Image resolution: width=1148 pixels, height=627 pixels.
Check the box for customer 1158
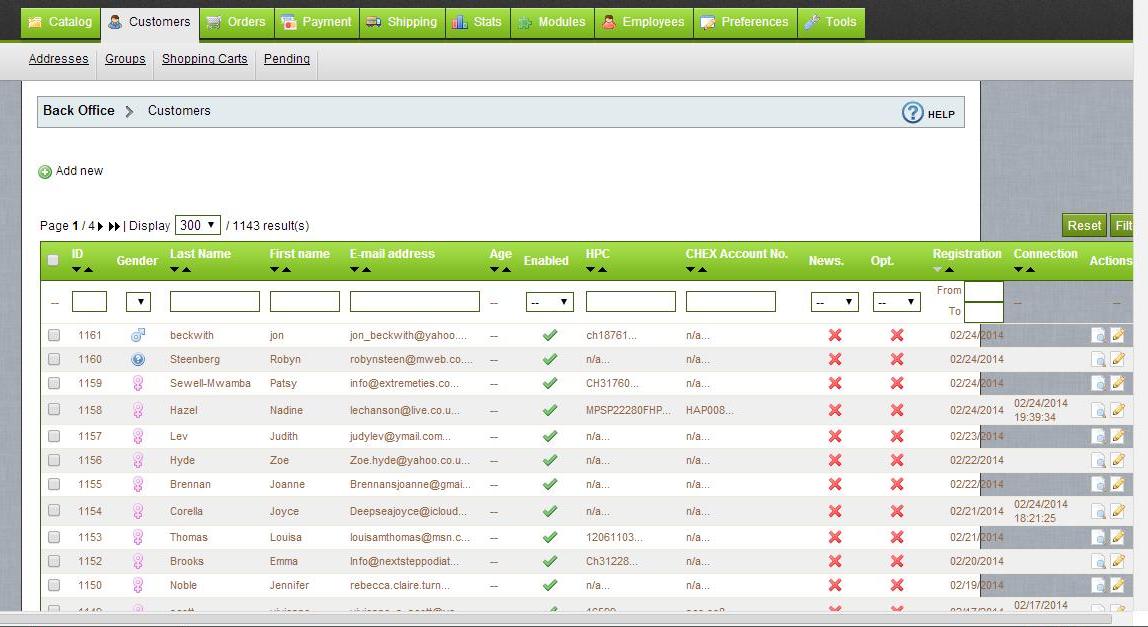[x=54, y=410]
